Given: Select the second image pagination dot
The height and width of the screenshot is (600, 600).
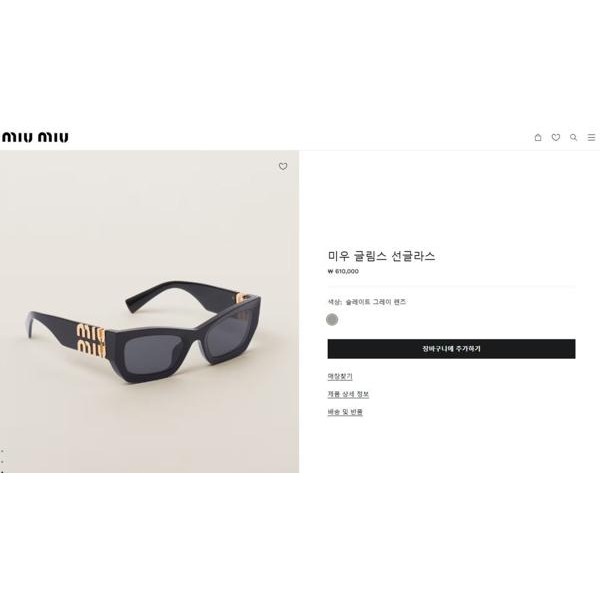Looking at the screenshot, I should [x=2, y=462].
